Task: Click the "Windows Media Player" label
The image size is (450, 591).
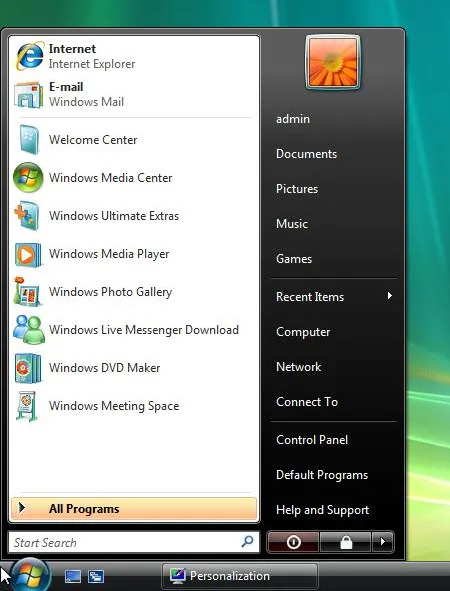Action: pos(109,254)
